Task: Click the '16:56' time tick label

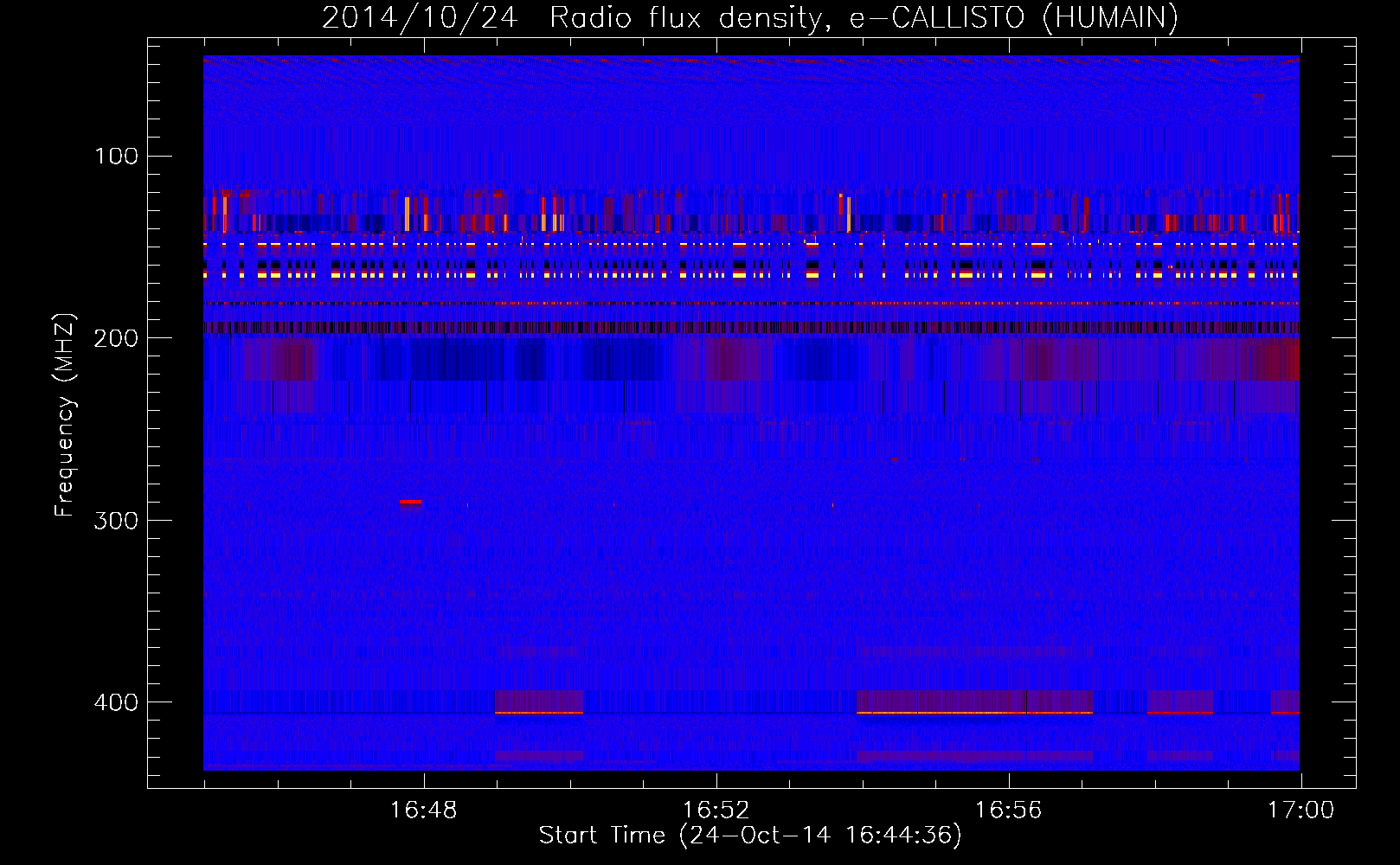Action: point(1008,811)
